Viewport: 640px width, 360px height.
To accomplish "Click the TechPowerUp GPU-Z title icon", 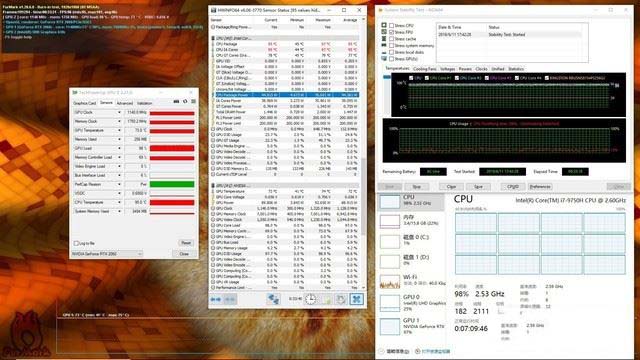I will (x=75, y=93).
